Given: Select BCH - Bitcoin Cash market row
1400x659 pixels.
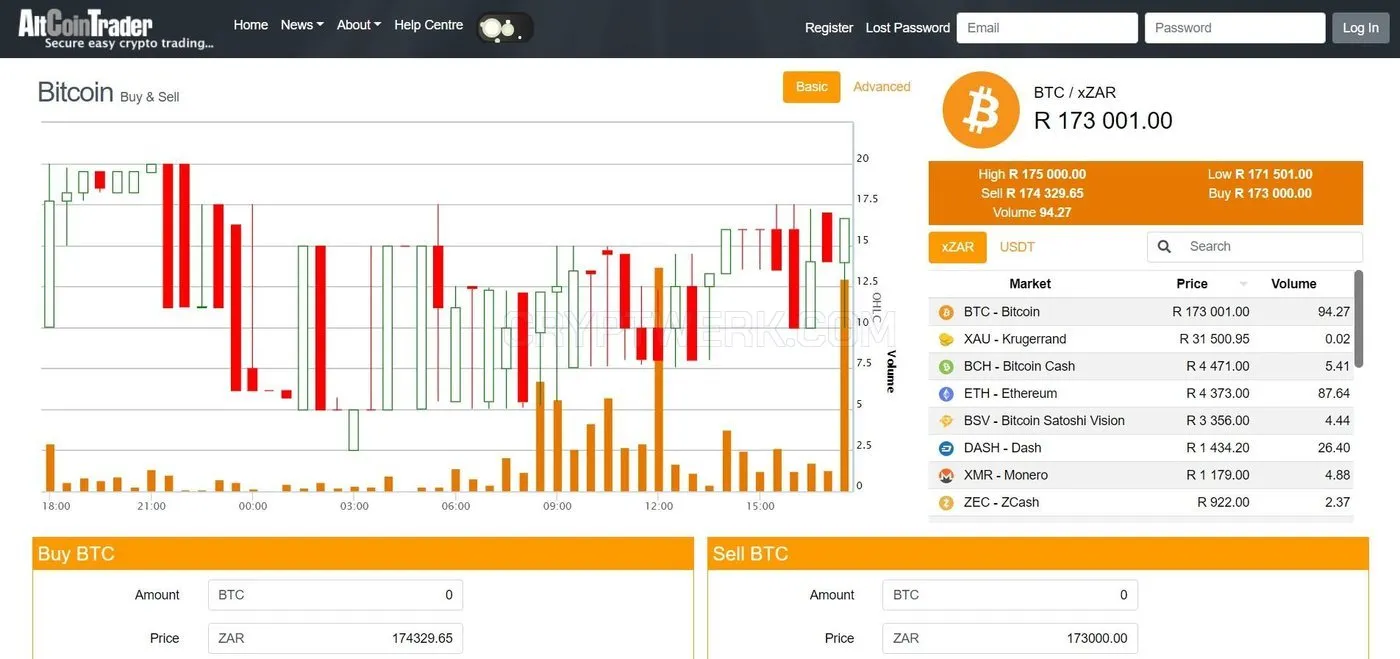Looking at the screenshot, I should [1140, 367].
